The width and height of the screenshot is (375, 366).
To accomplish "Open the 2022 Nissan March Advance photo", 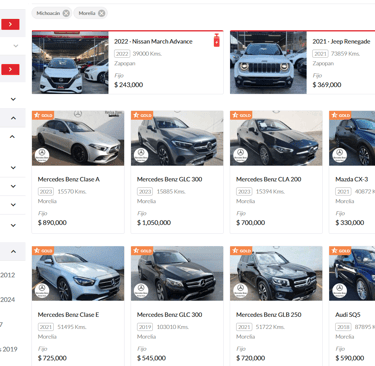I will 70,62.
